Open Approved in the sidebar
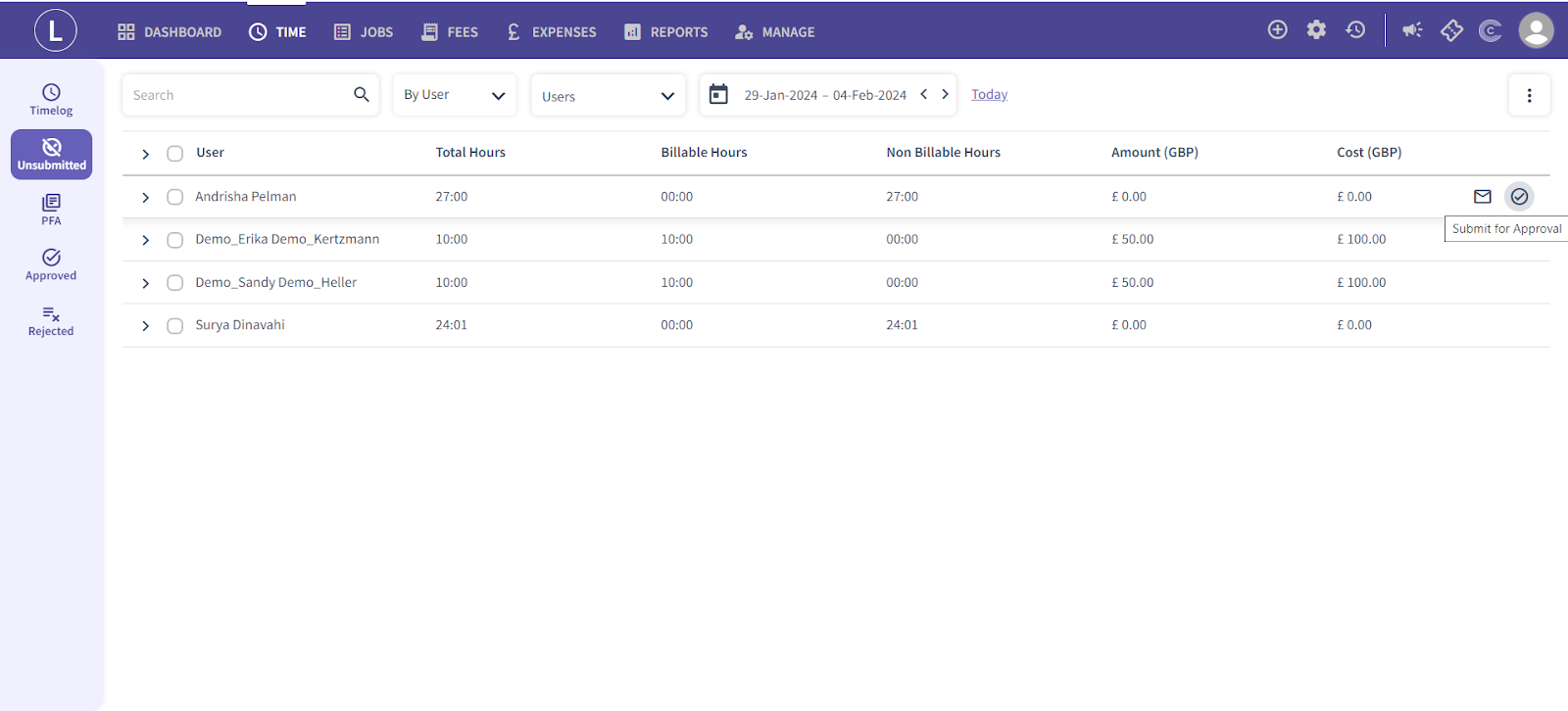Viewport: 1568px width, 711px height. pyautogui.click(x=51, y=264)
